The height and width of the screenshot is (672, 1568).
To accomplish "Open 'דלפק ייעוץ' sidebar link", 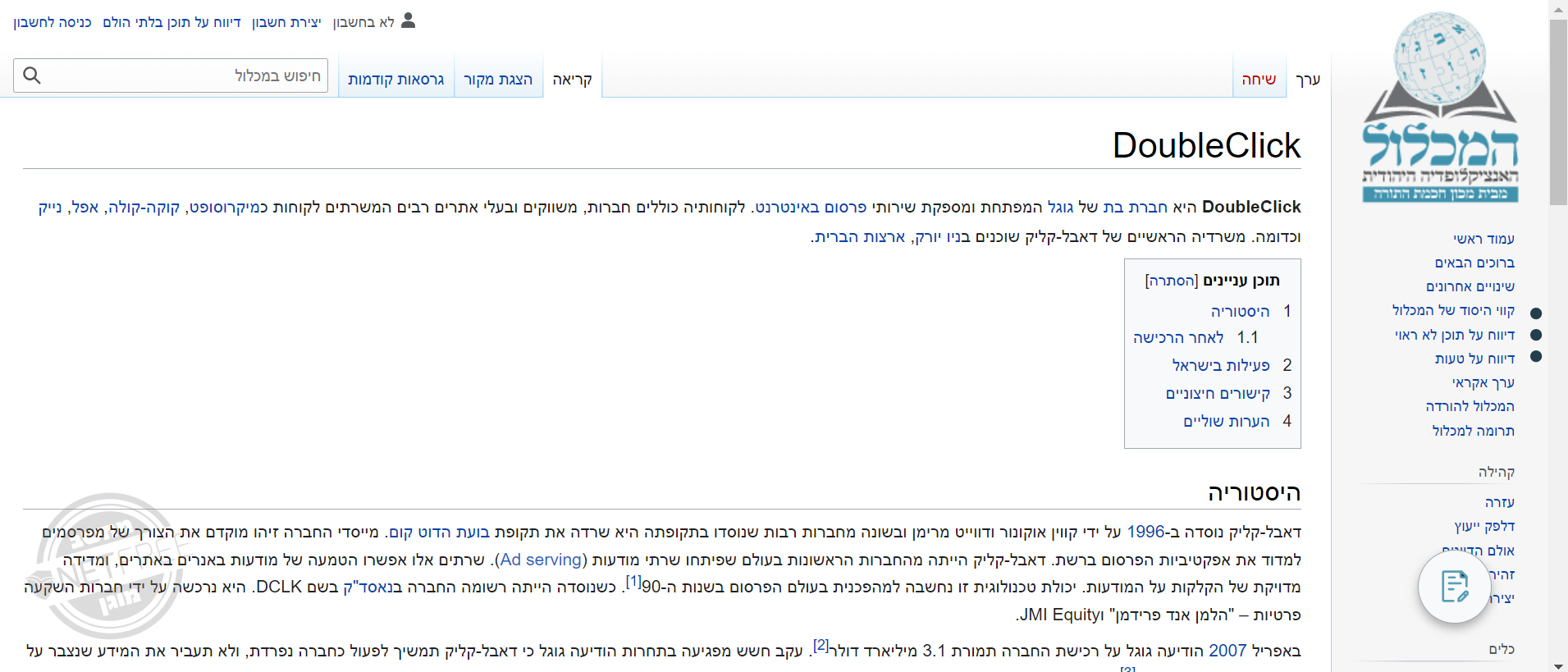I will click(1484, 526).
